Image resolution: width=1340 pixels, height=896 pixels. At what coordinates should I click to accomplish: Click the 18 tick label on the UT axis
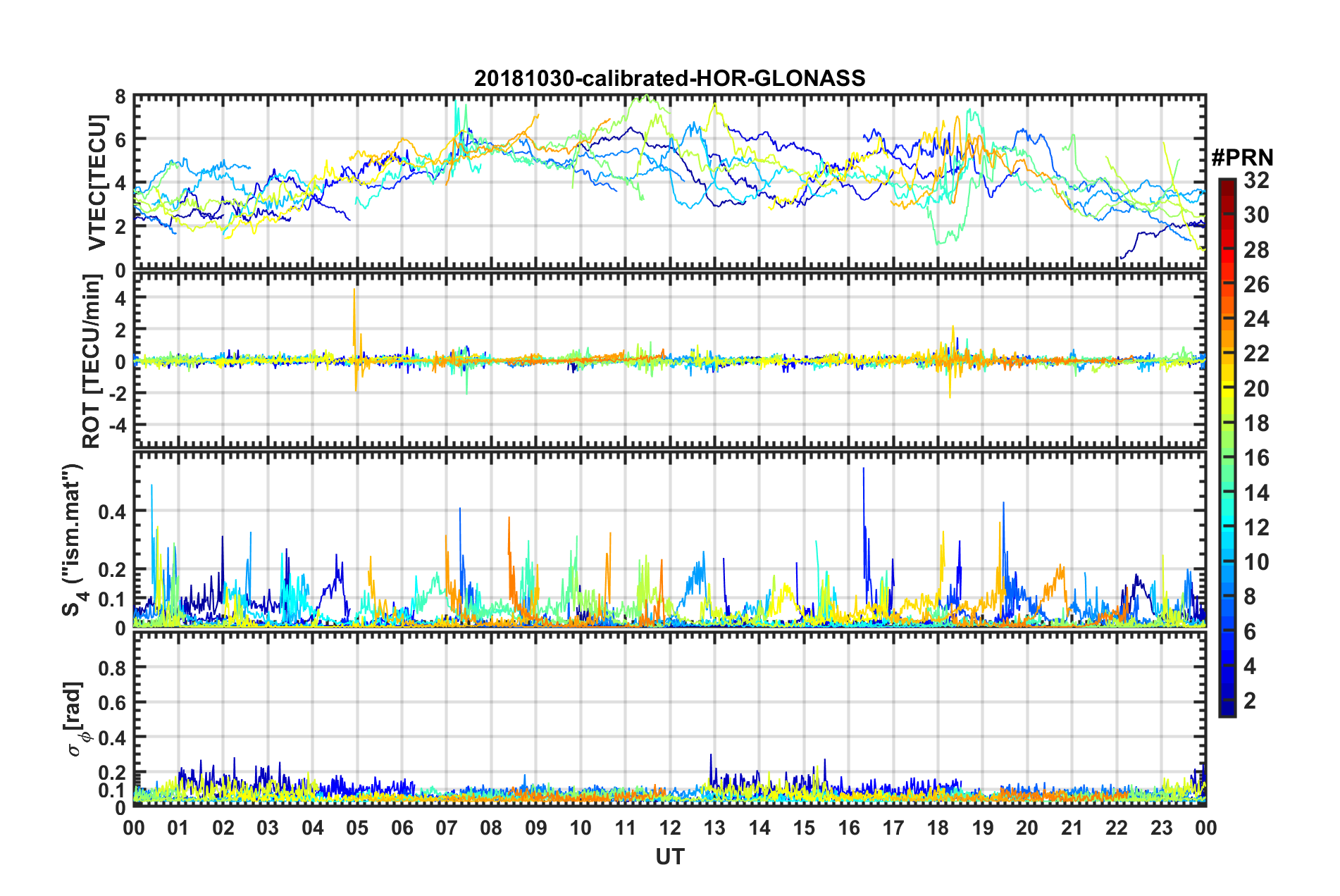(938, 828)
